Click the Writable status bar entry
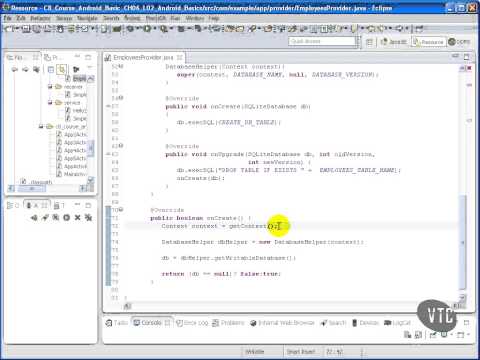 [x=255, y=352]
